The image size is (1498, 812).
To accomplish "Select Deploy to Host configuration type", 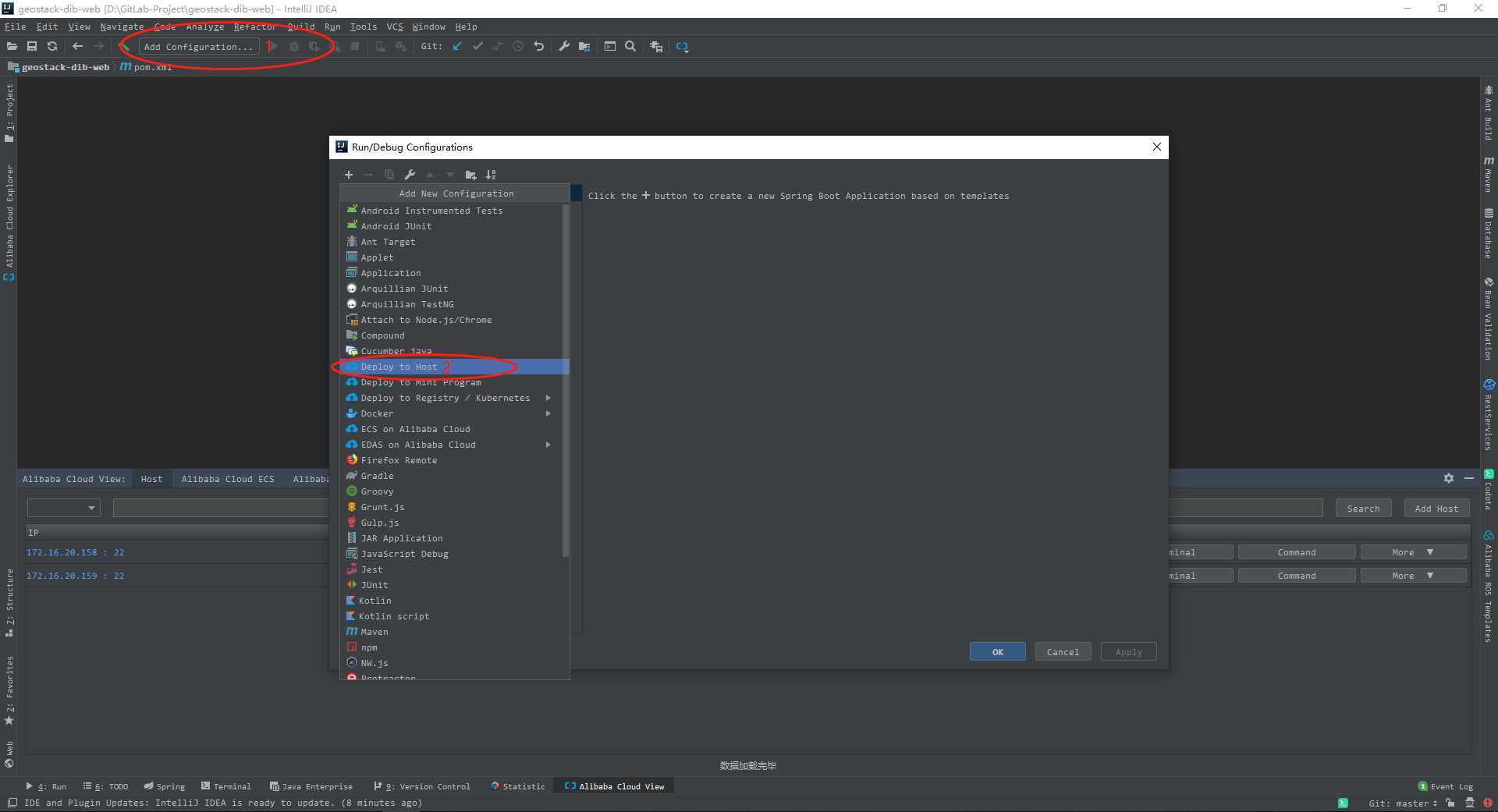I will pos(454,367).
